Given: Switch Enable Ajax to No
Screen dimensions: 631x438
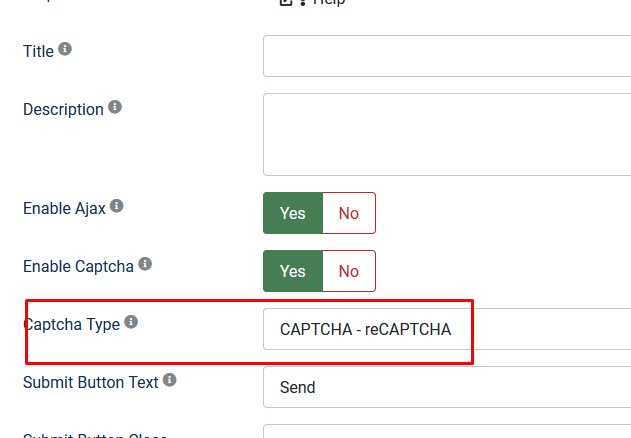Looking at the screenshot, I should [x=349, y=213].
